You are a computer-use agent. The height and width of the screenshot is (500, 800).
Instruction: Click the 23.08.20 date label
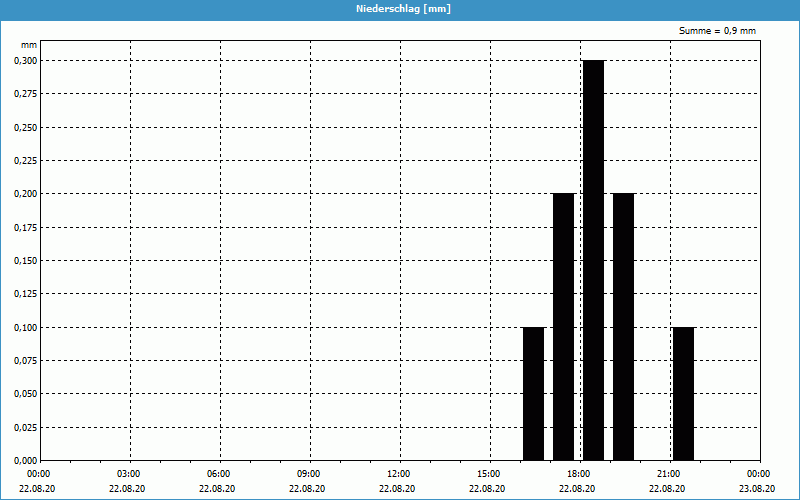[x=757, y=489]
